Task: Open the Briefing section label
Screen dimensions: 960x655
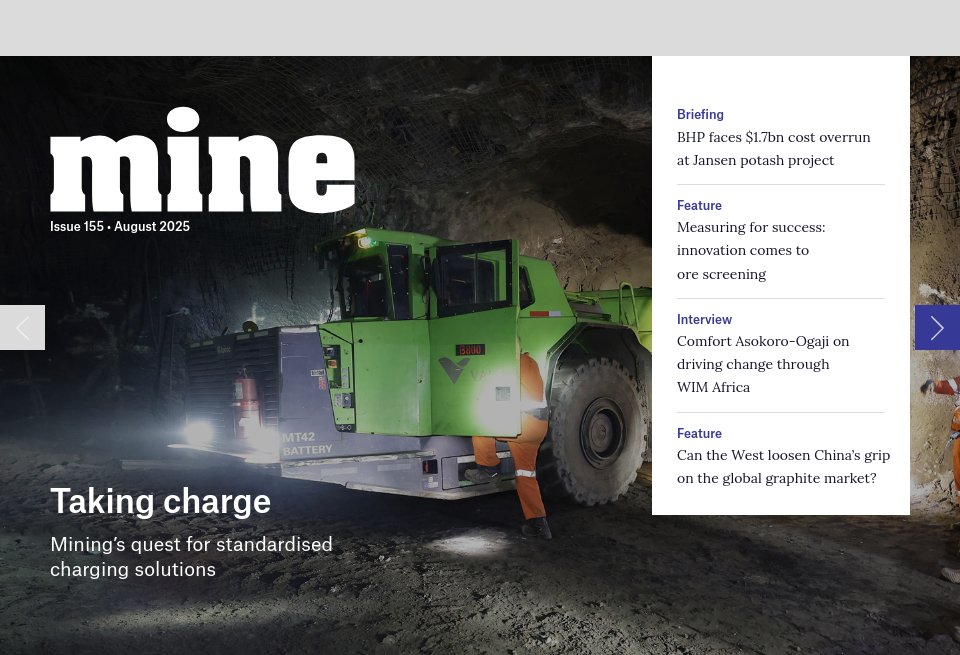Action: pyautogui.click(x=700, y=114)
